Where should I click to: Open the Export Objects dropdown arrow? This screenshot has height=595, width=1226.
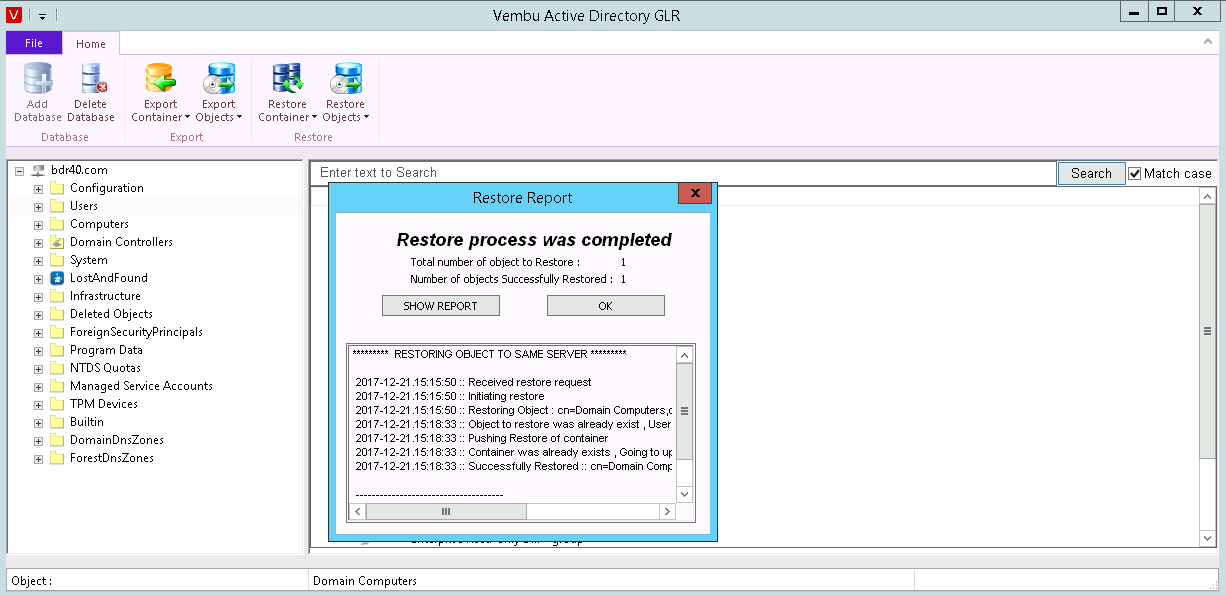[240, 118]
